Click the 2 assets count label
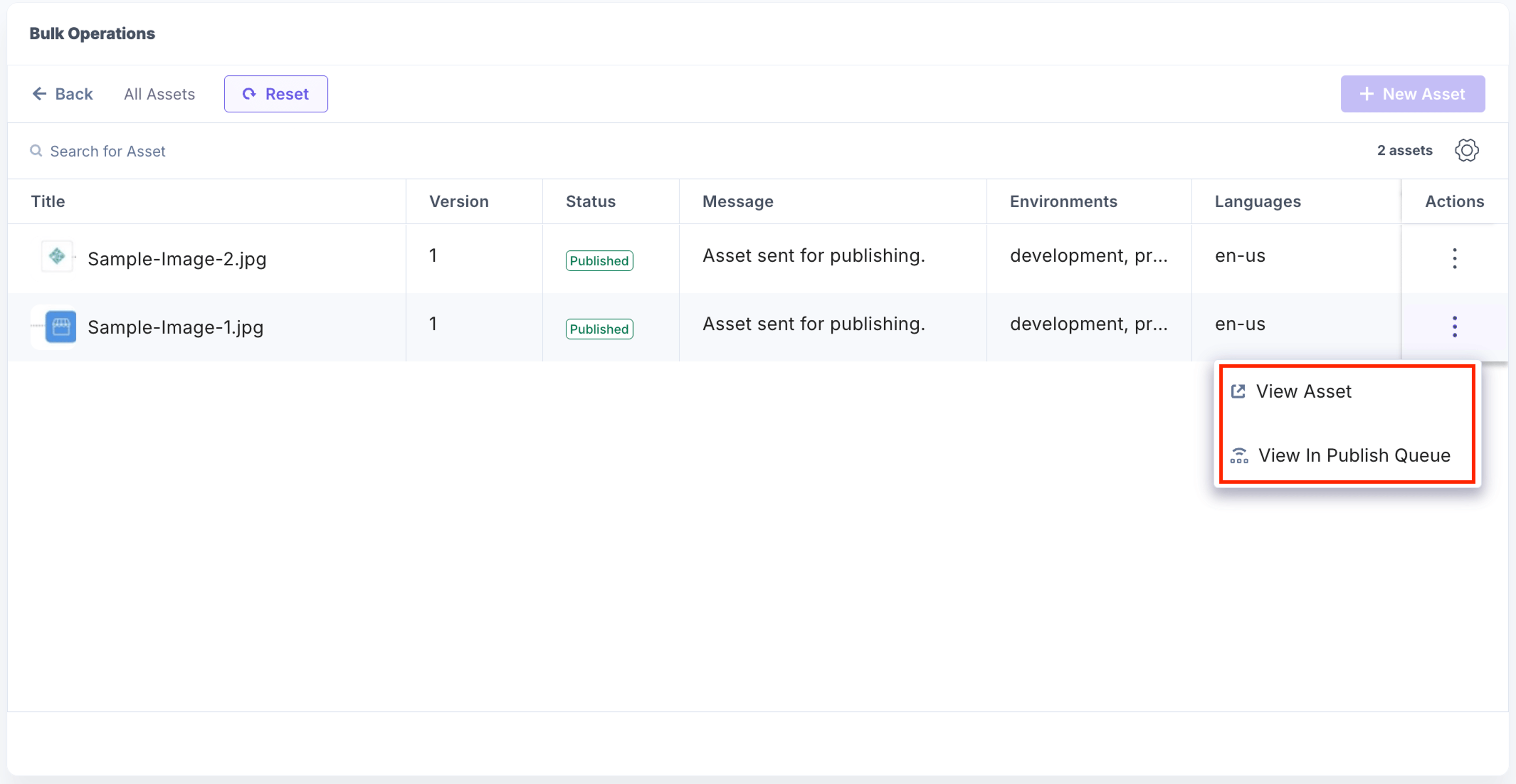Viewport: 1516px width, 784px height. tap(1405, 151)
